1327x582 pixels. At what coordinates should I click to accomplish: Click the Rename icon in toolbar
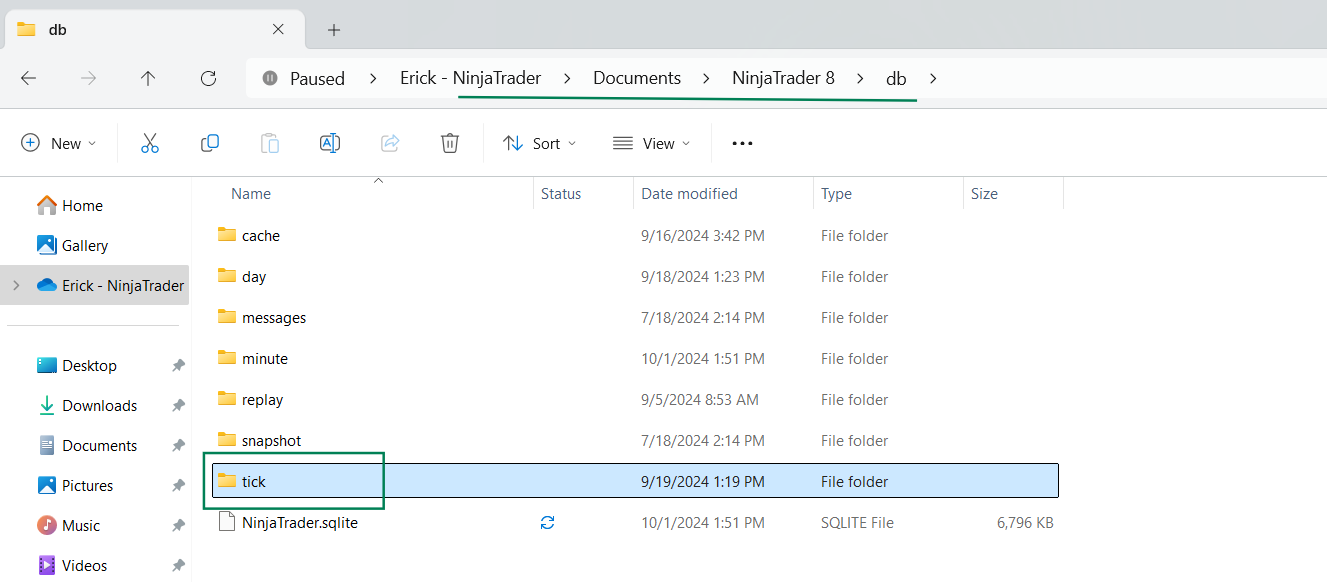coord(330,143)
